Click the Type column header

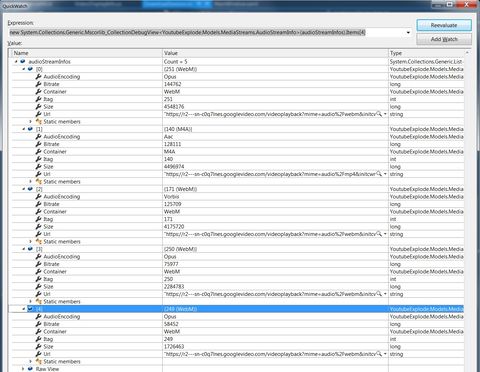pyautogui.click(x=426, y=53)
